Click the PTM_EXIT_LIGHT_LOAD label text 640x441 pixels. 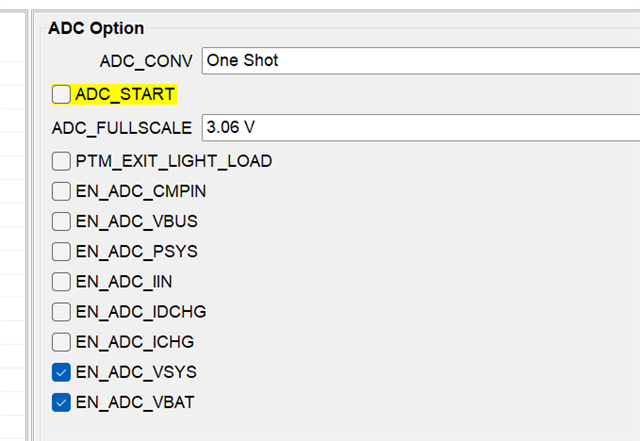click(x=173, y=161)
